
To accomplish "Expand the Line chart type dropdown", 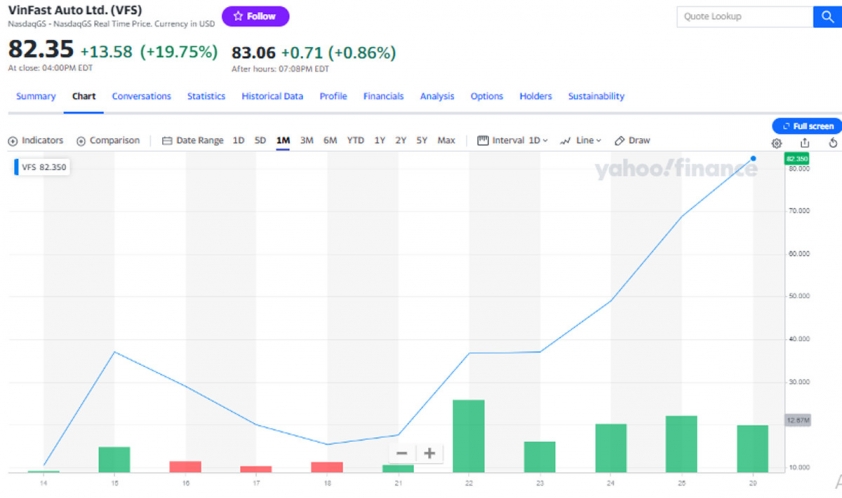I will click(580, 140).
